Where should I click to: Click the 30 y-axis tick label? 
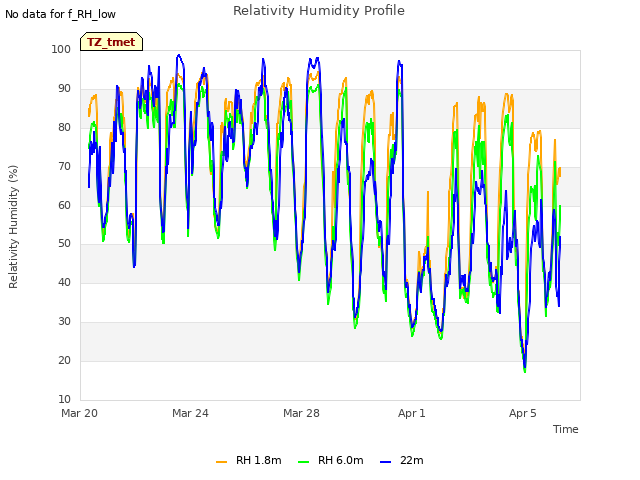click(64, 322)
